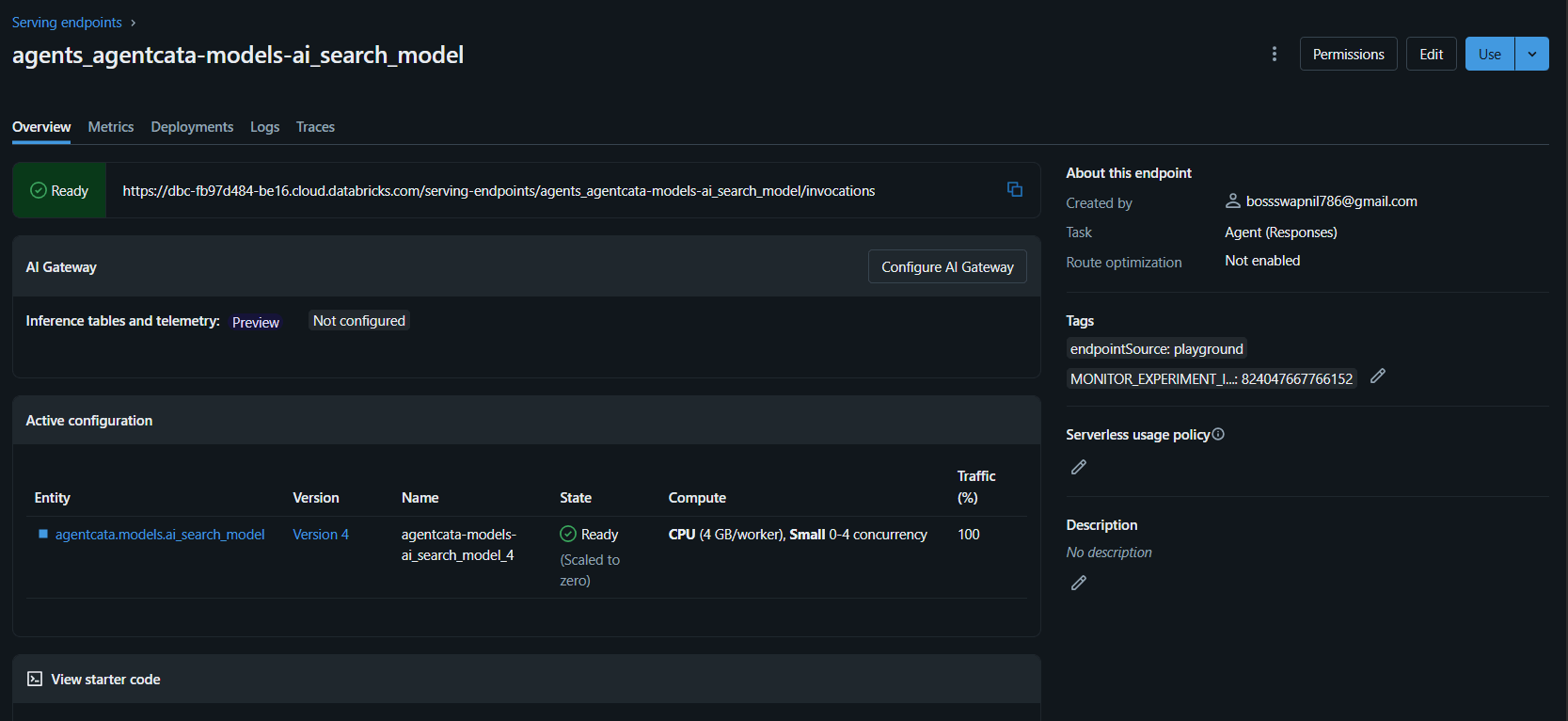1568x721 pixels.
Task: Click the Traffic (%) column header
Action: (x=976, y=487)
